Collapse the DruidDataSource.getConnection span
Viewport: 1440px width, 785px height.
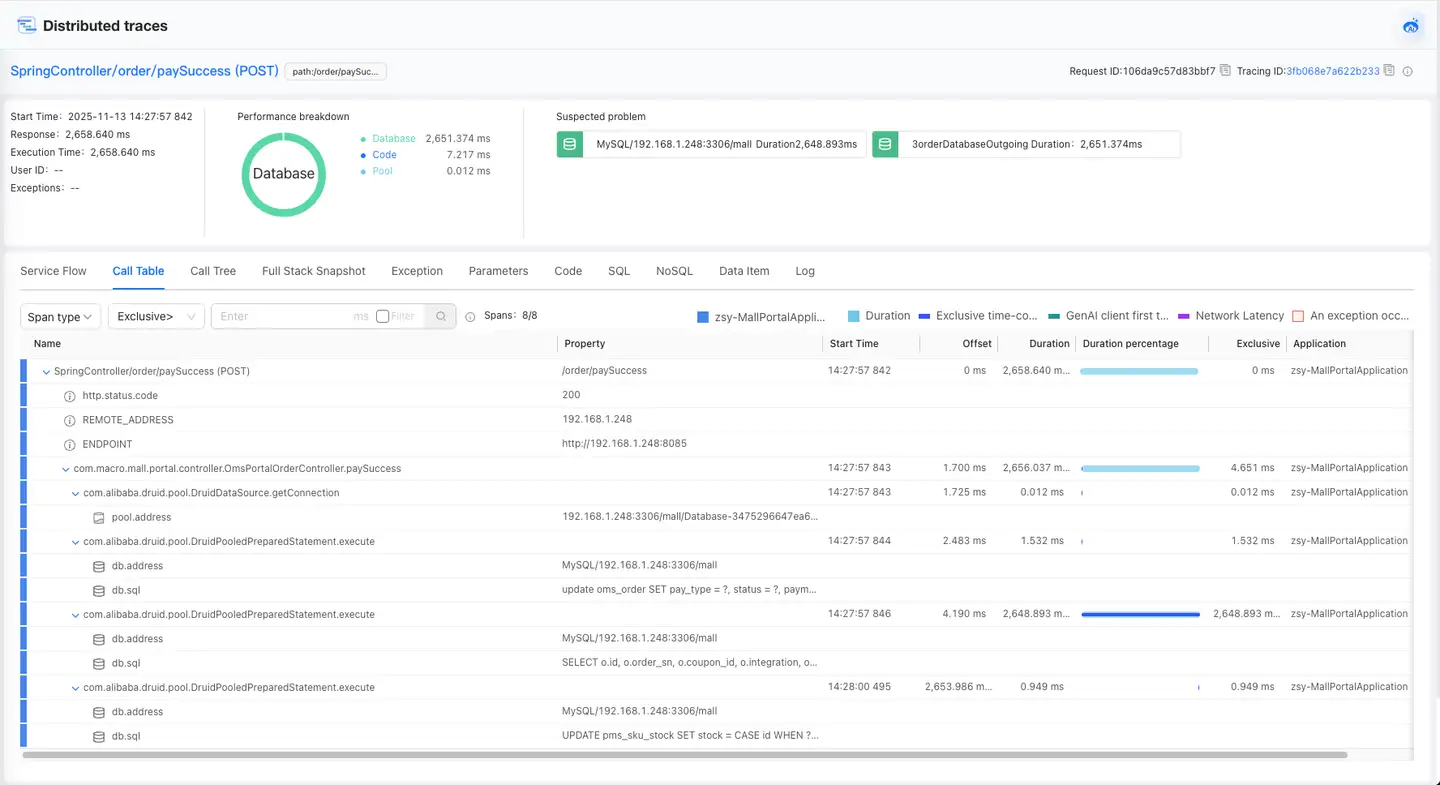(x=75, y=493)
